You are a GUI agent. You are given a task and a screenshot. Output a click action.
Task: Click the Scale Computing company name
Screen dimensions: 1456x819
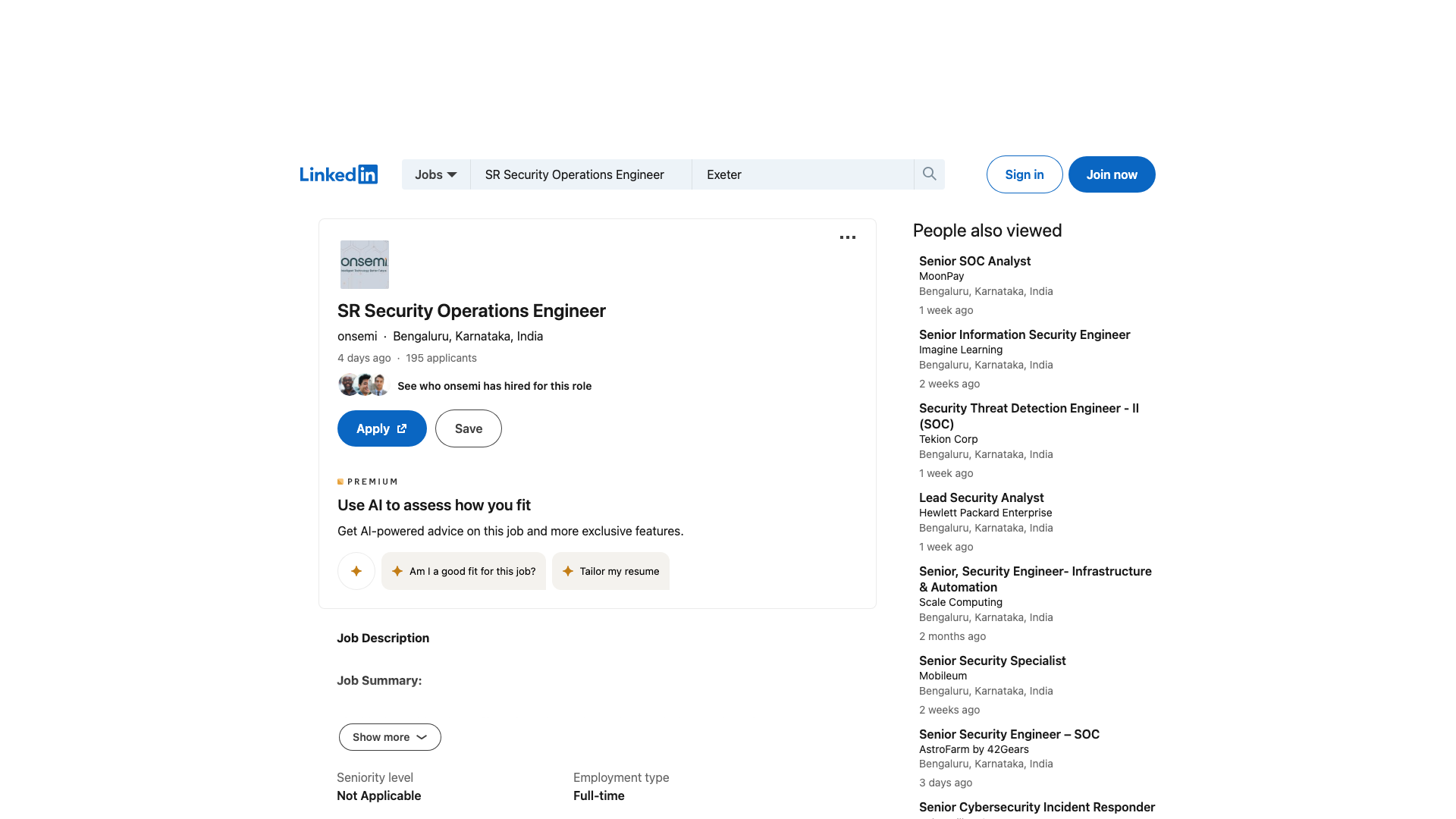point(961,602)
